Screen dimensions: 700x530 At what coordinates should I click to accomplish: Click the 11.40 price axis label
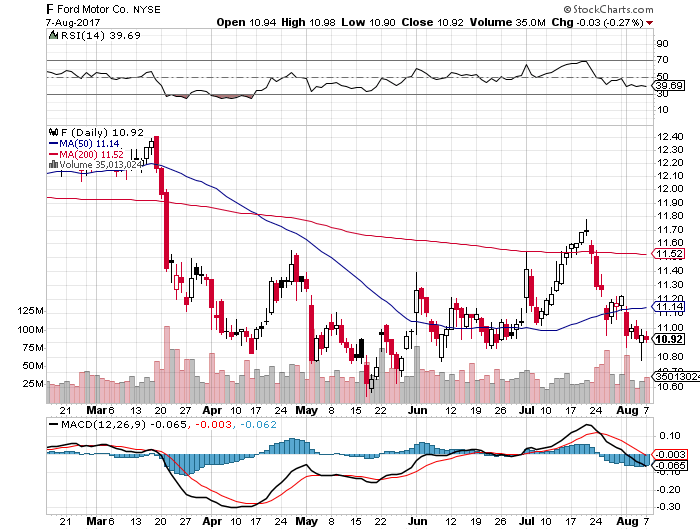(x=670, y=271)
